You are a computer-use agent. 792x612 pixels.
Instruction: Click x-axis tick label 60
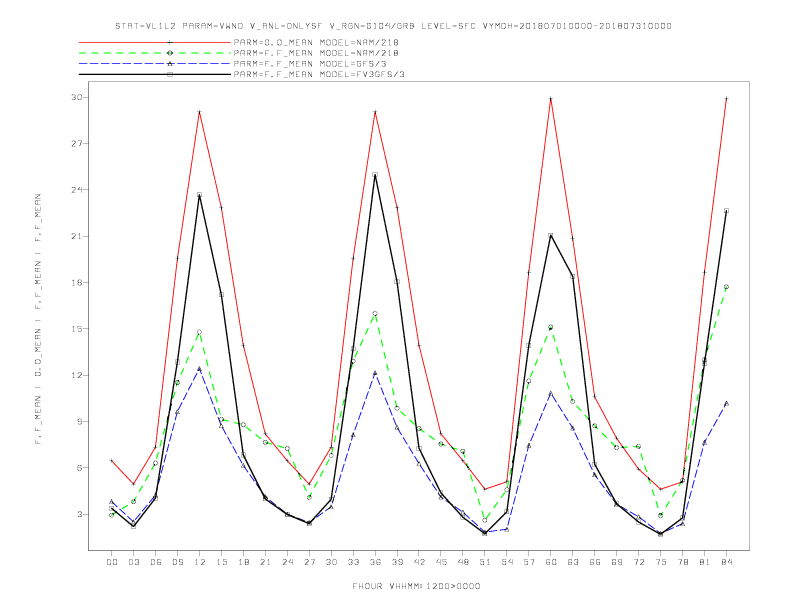click(x=551, y=562)
